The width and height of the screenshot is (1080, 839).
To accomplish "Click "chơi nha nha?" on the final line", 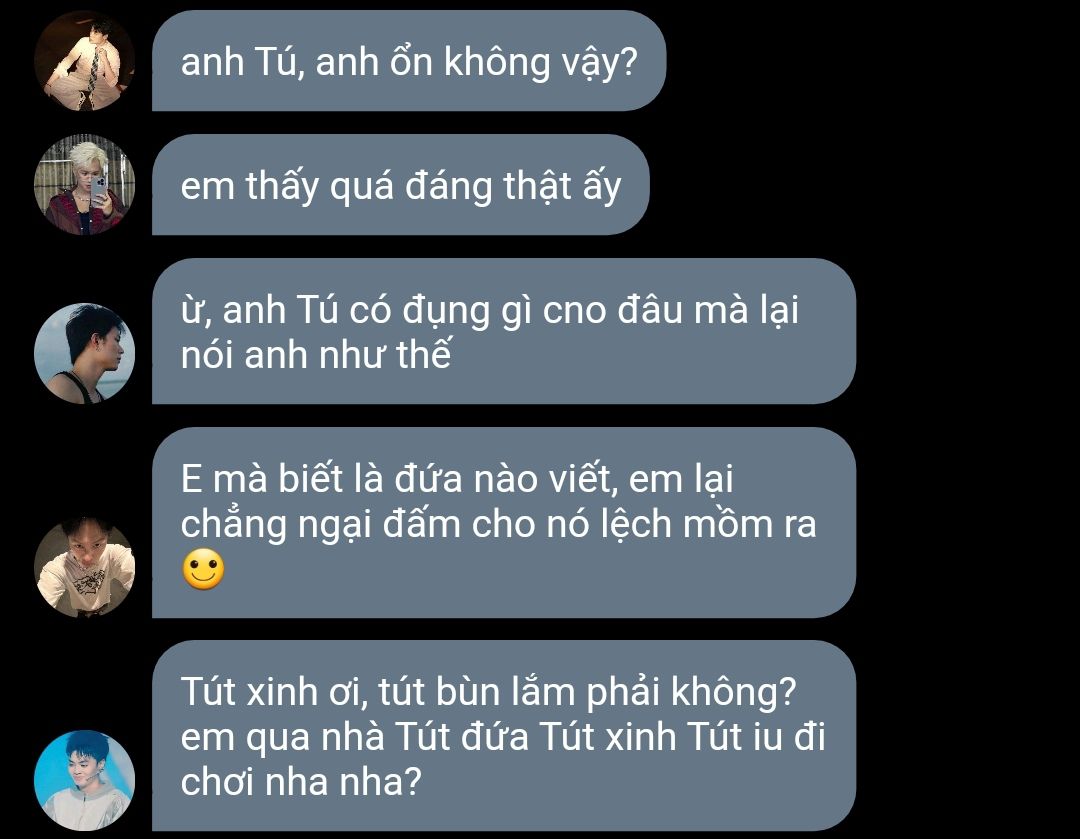I will pos(301,782).
